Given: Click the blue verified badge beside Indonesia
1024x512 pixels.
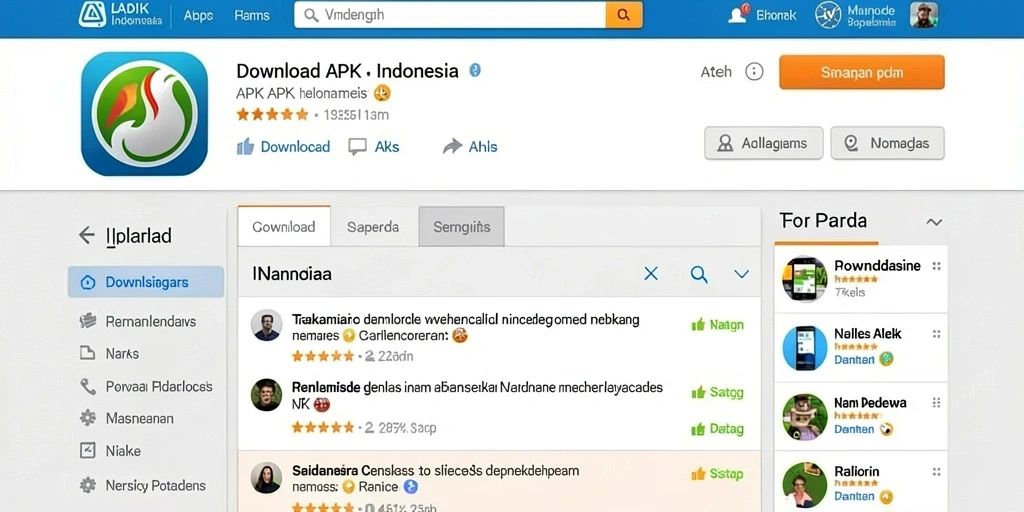Looking at the screenshot, I should [x=475, y=70].
